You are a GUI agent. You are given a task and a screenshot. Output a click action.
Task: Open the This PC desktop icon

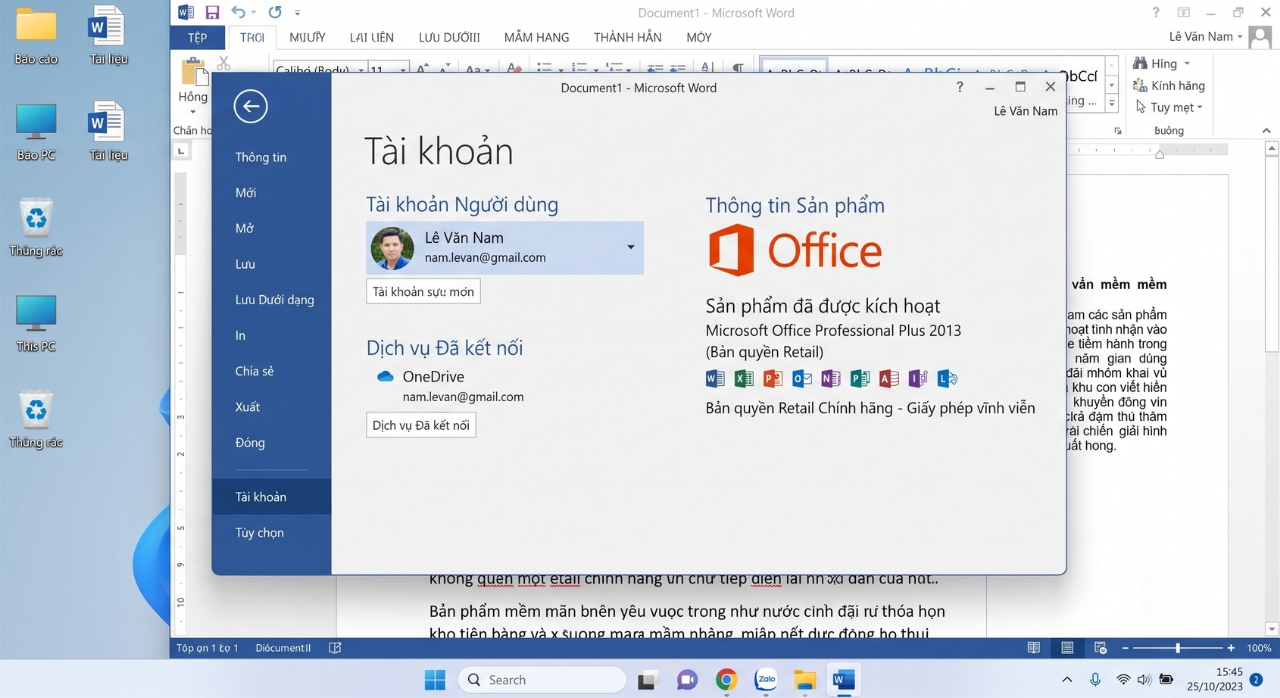point(36,324)
